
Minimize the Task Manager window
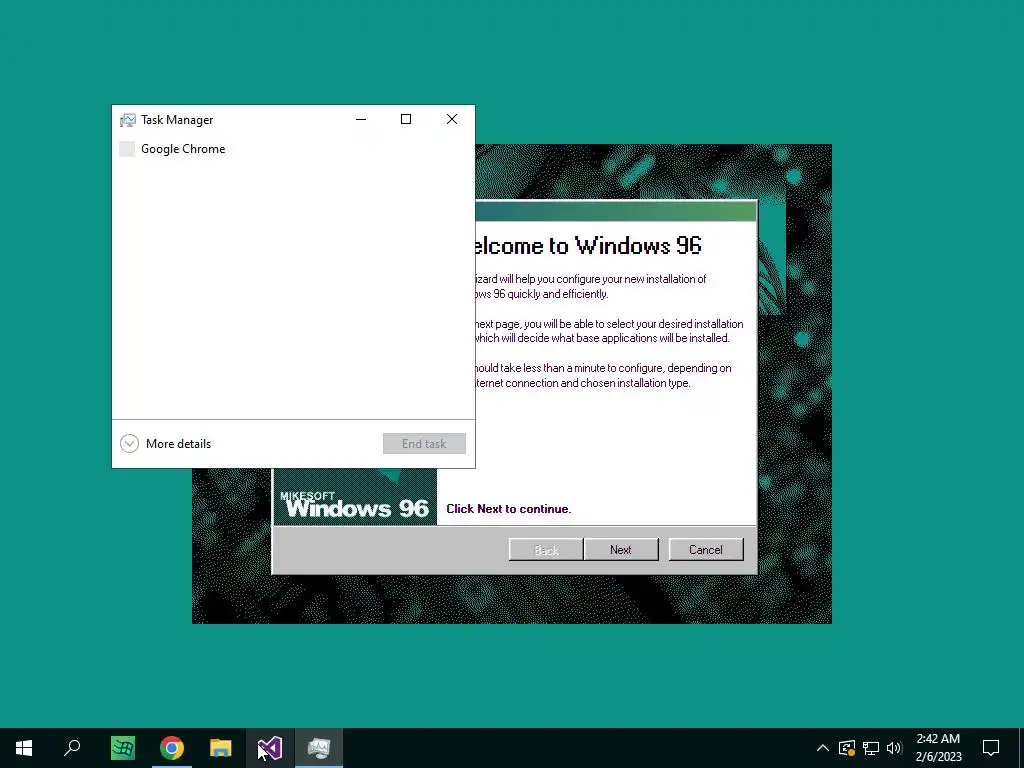pyautogui.click(x=361, y=120)
